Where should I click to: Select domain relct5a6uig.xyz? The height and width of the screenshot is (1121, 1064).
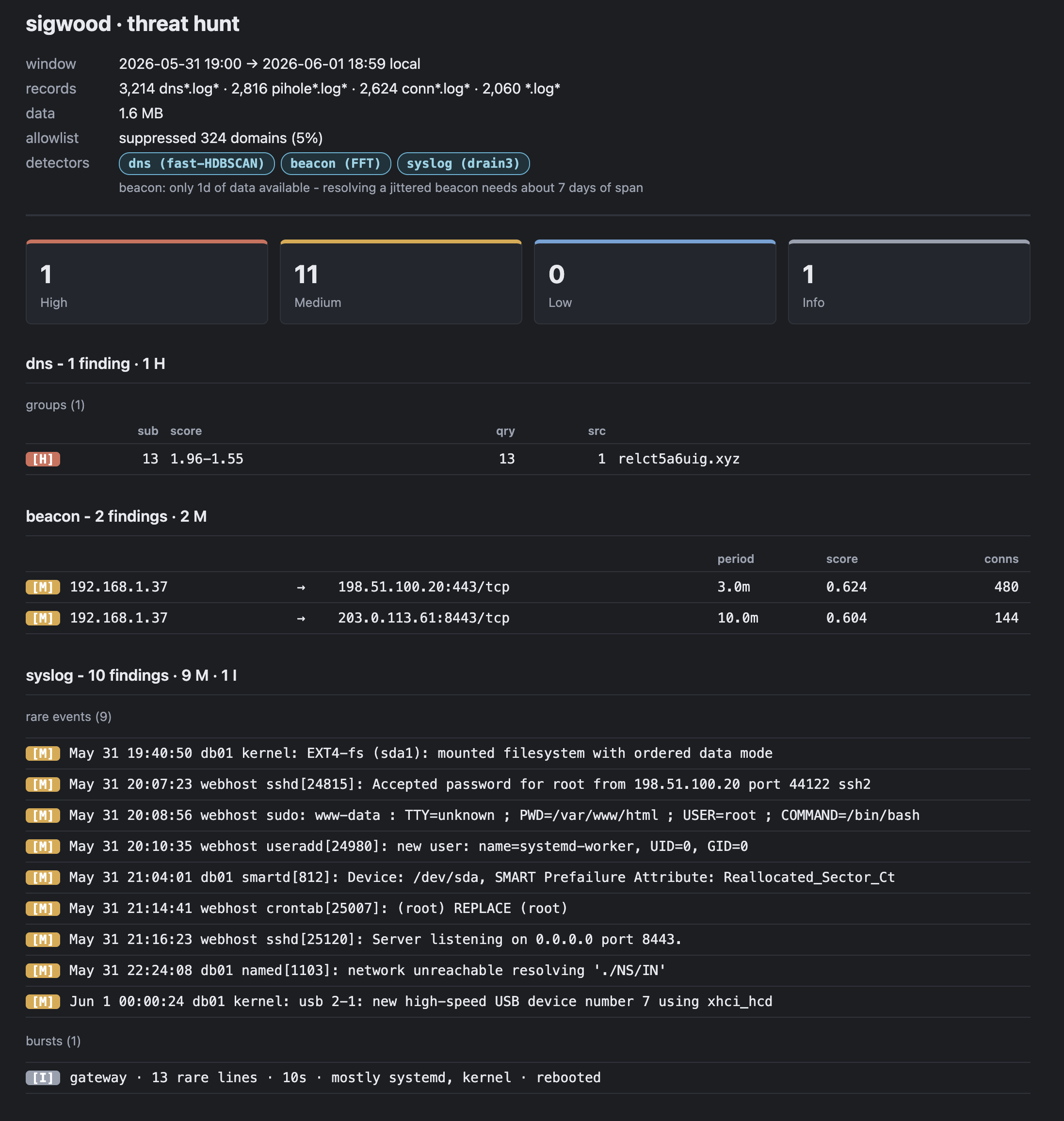679,459
